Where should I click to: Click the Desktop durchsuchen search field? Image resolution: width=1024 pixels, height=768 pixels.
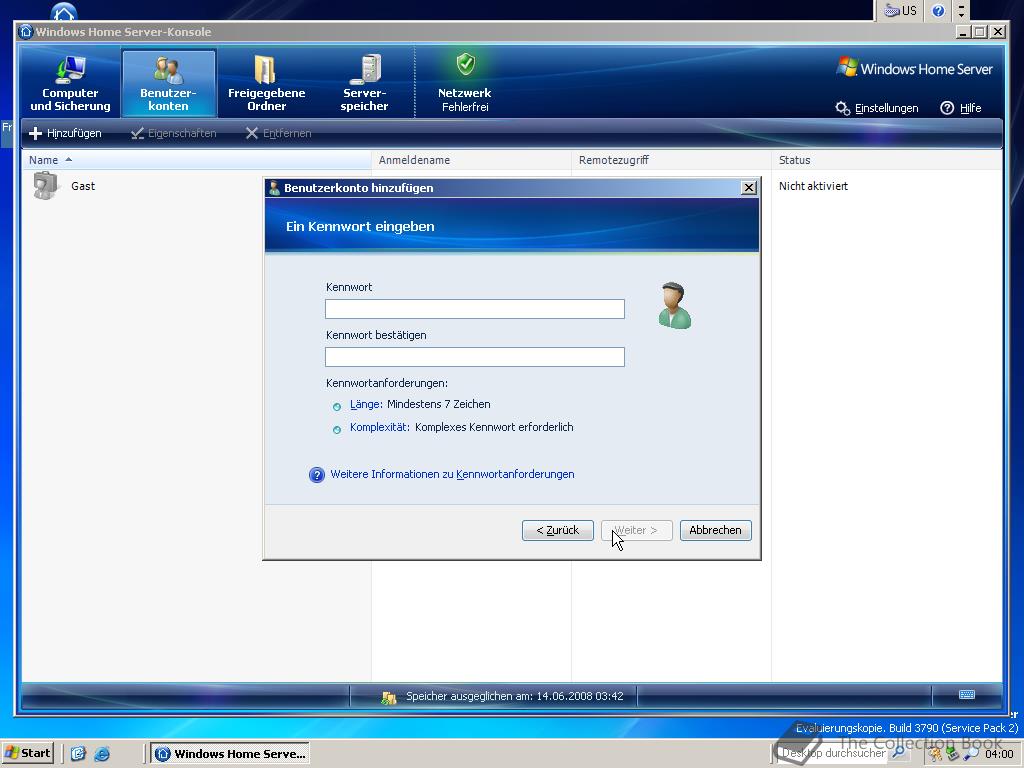tap(833, 753)
